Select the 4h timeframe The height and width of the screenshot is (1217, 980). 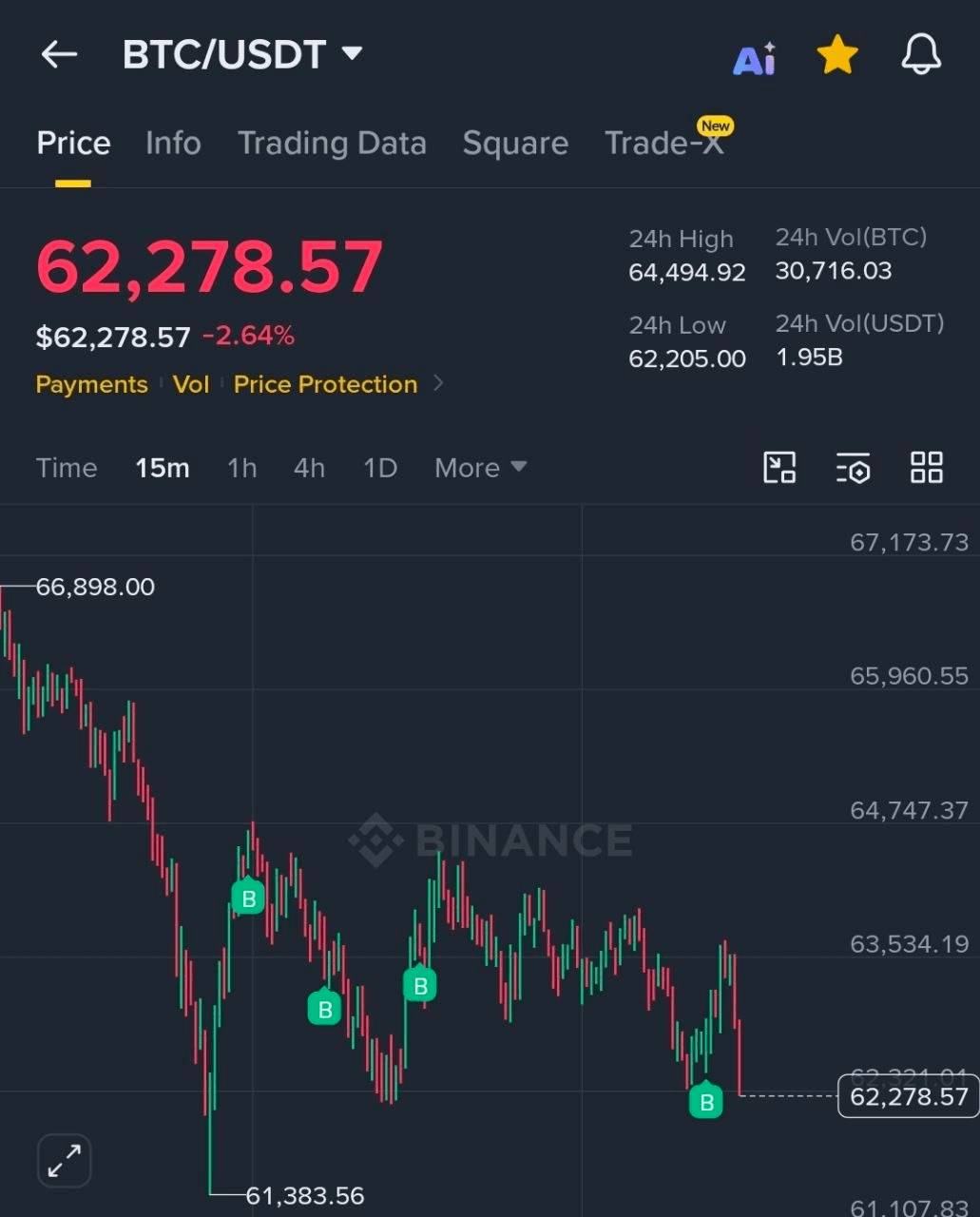click(x=309, y=468)
